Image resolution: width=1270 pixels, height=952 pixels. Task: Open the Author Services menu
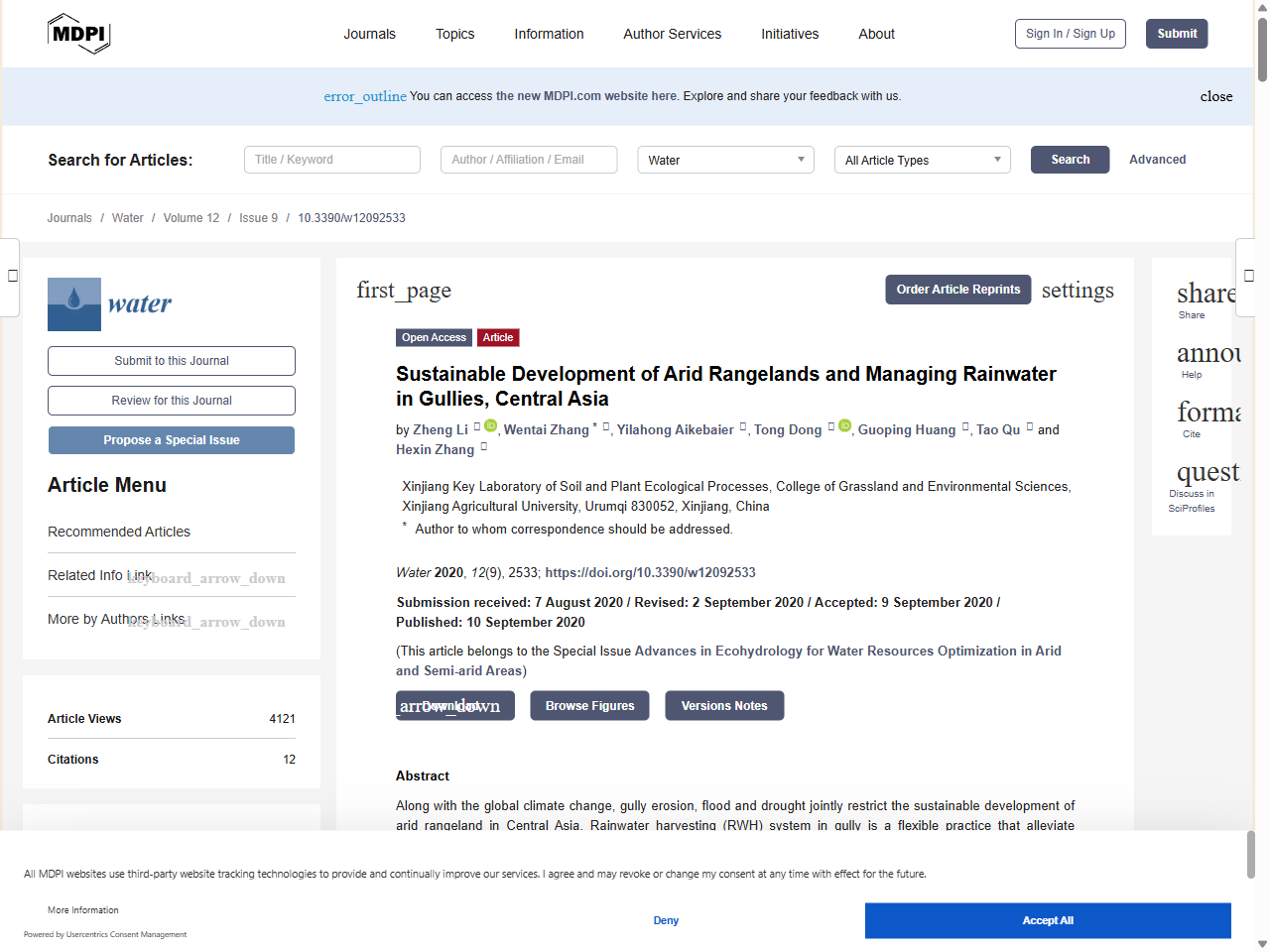click(x=672, y=34)
